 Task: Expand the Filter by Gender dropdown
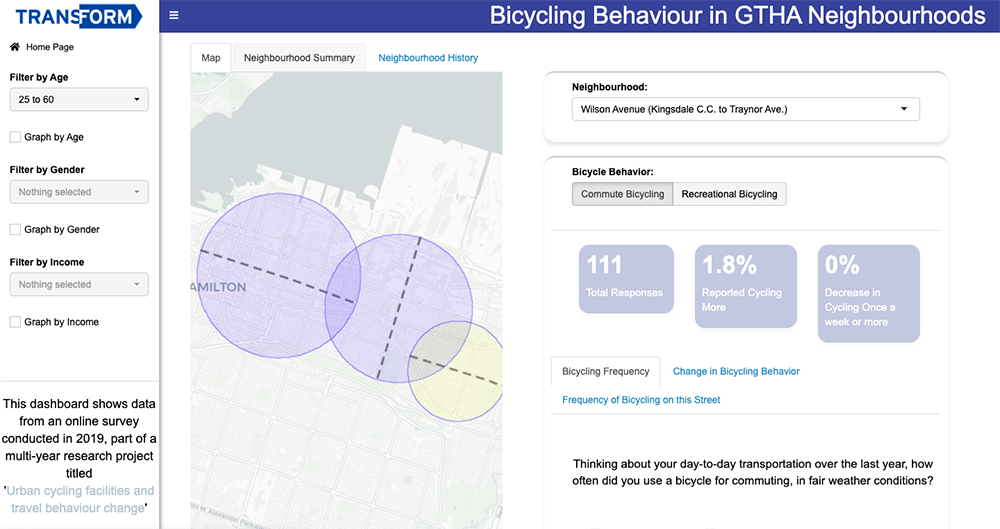[x=79, y=192]
